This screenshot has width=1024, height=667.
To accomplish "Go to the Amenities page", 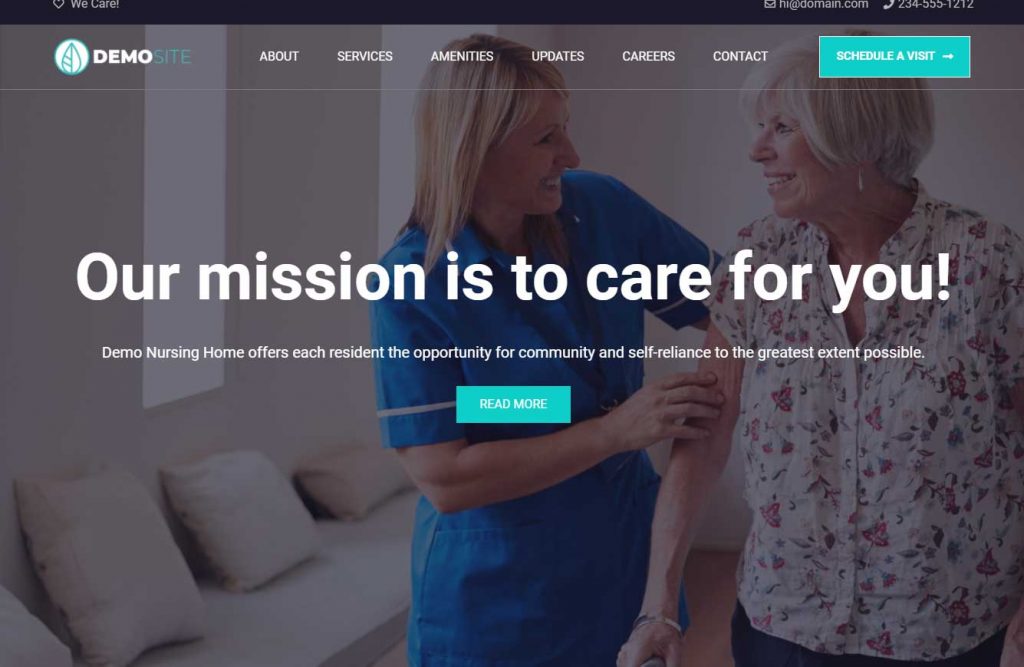I will tap(462, 56).
